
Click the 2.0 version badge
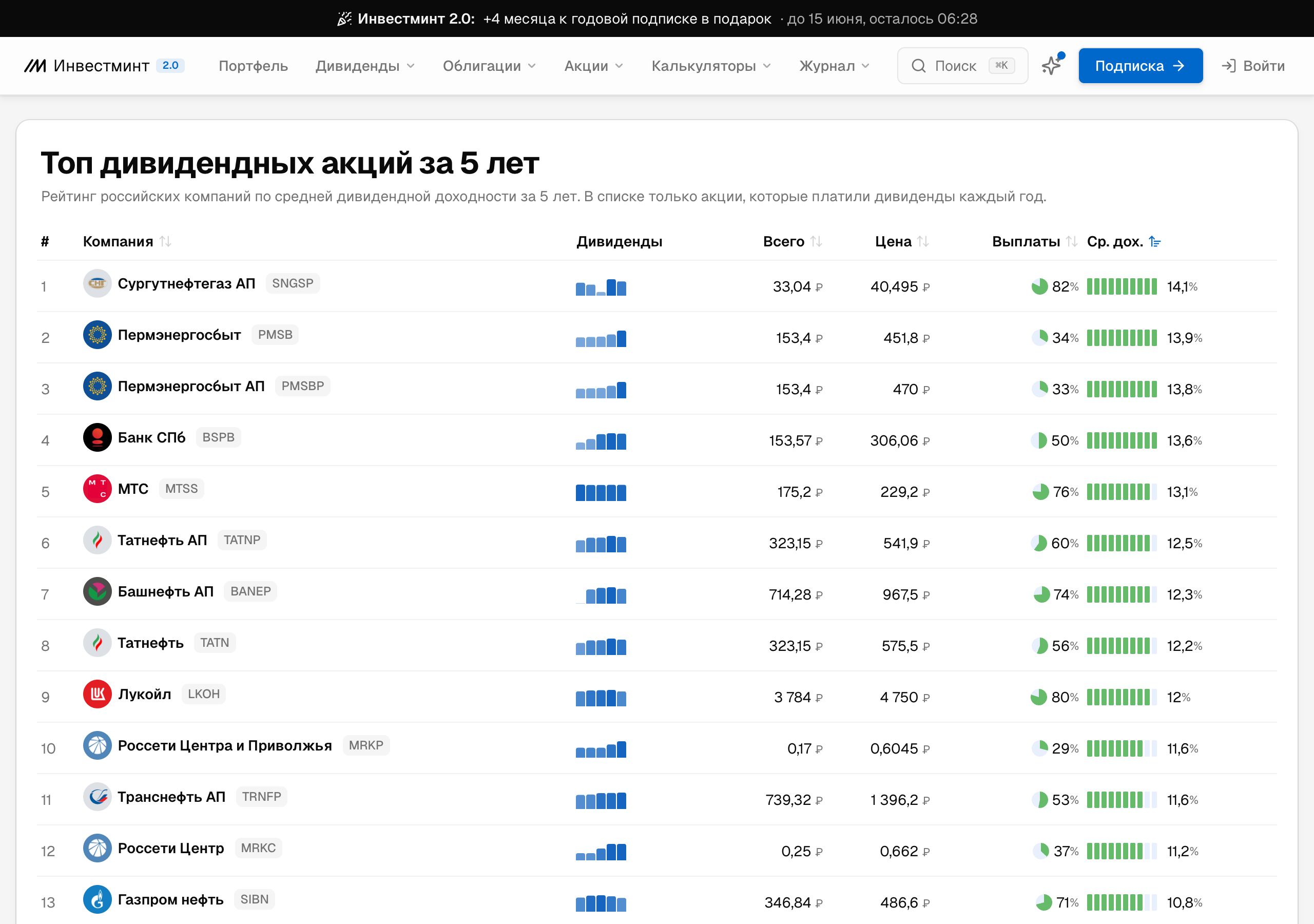[170, 65]
